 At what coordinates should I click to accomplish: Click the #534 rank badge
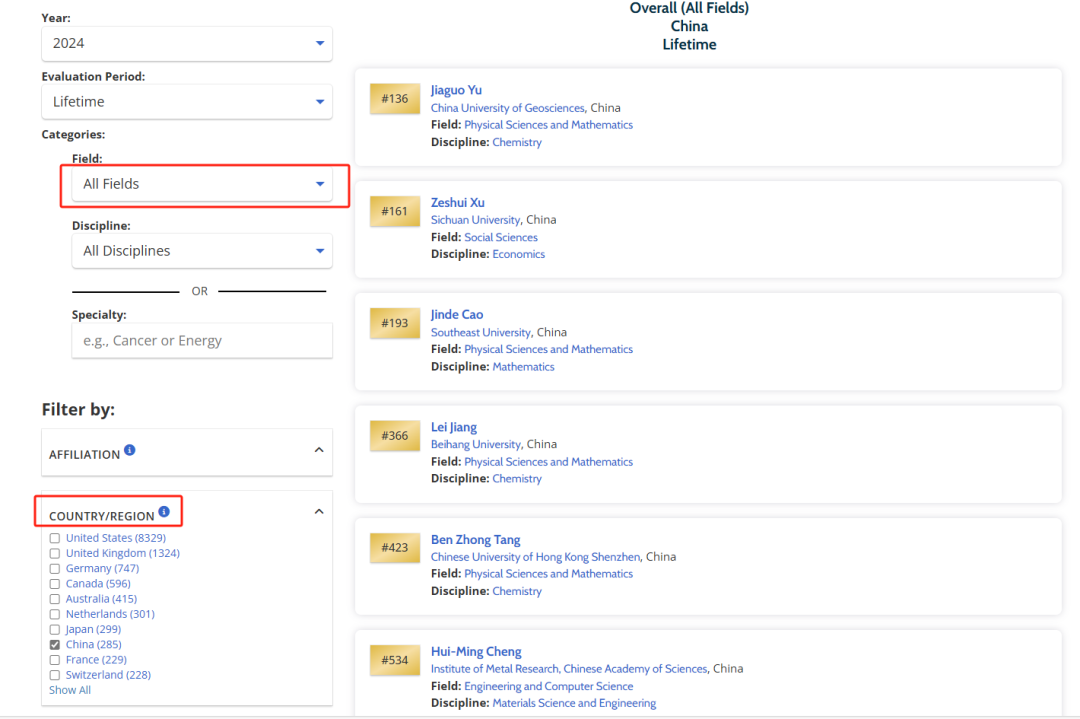pos(395,660)
